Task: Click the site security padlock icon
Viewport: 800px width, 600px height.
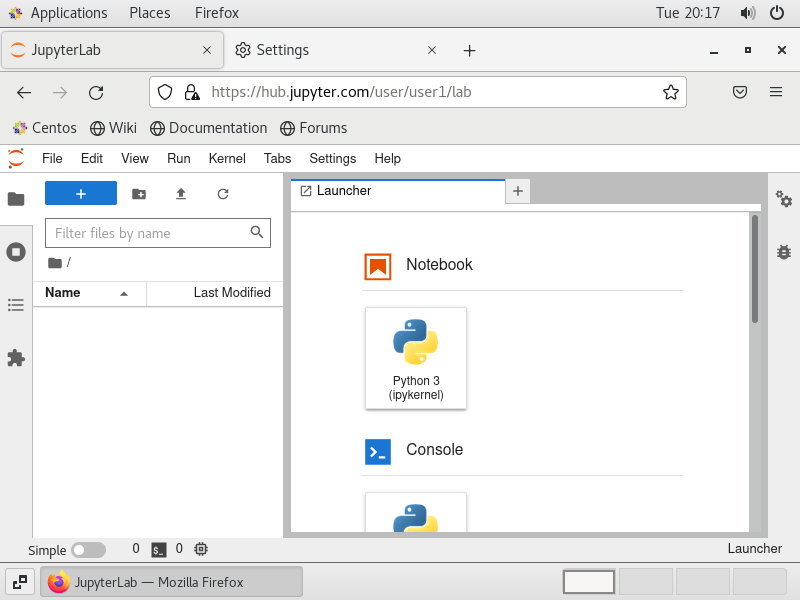Action: pos(192,92)
